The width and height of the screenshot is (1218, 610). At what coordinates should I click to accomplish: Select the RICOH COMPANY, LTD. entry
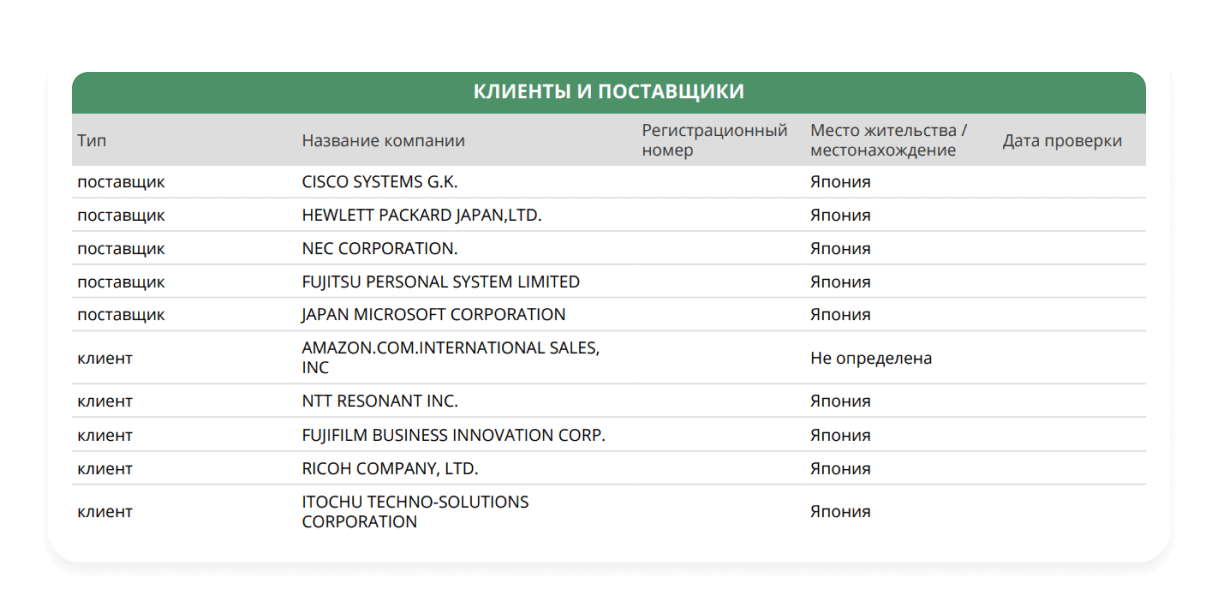pos(389,468)
